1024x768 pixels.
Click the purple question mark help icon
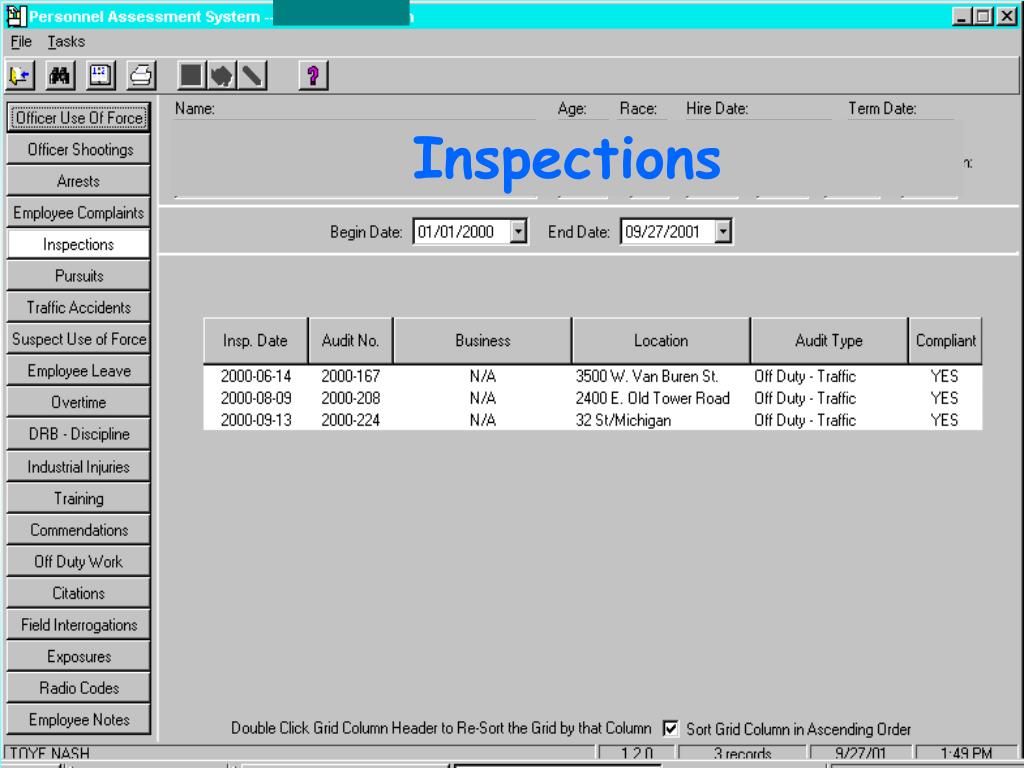pos(313,76)
